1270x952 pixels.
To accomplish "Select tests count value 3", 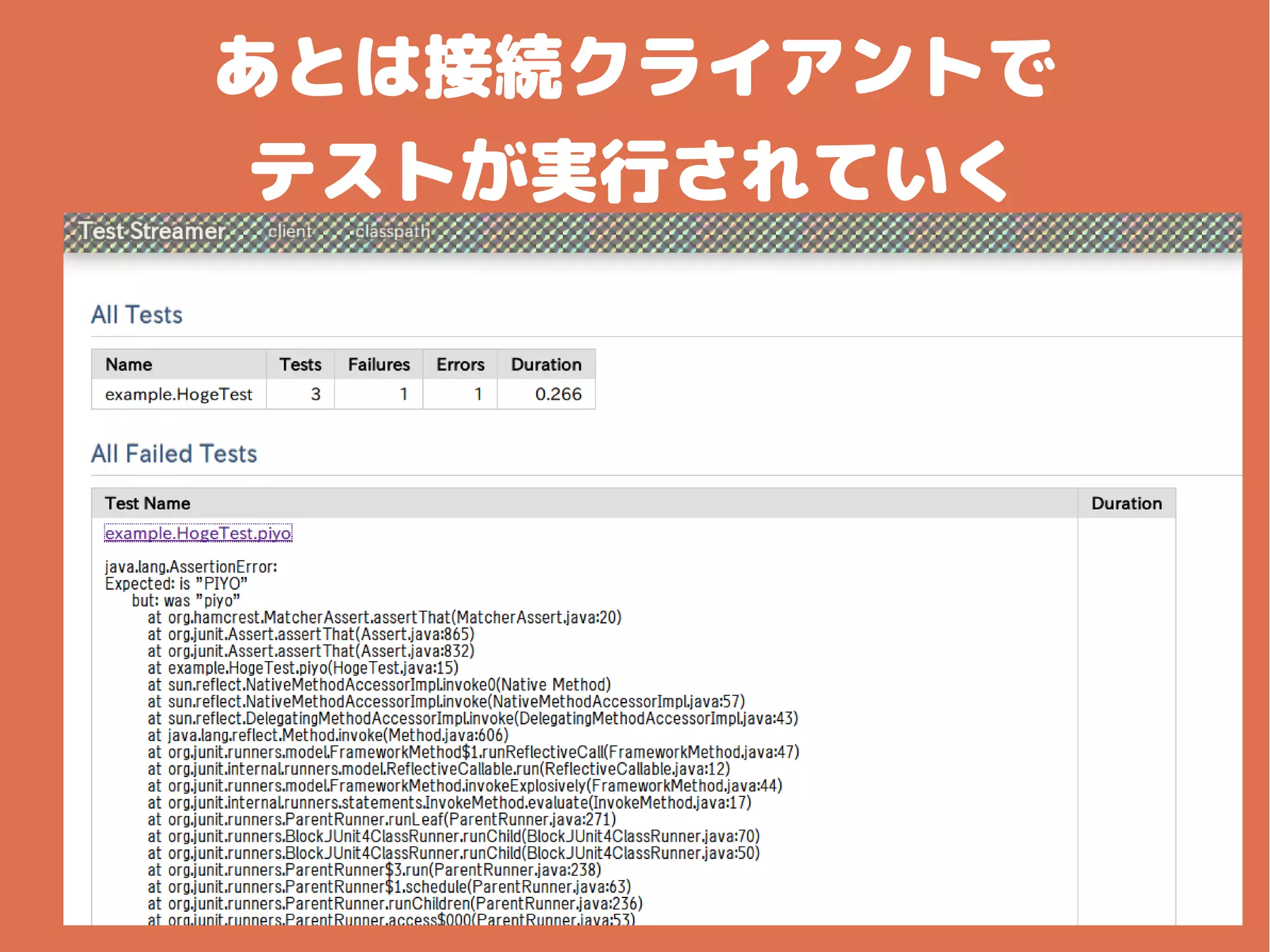I will (x=316, y=394).
